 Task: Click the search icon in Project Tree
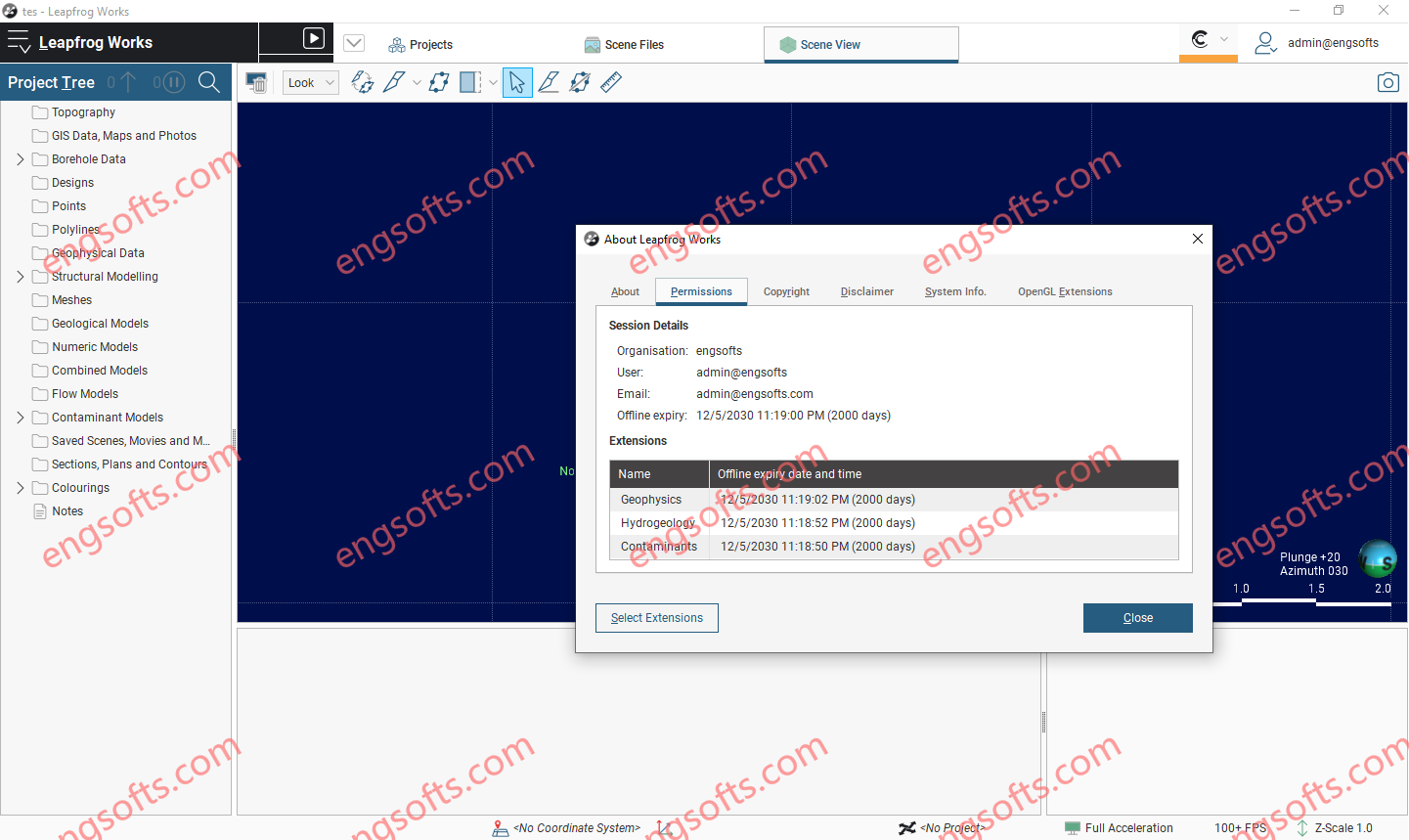pyautogui.click(x=209, y=82)
